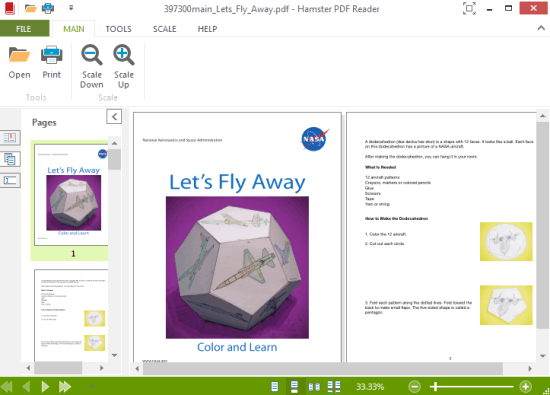Go to the first page arrow
The height and width of the screenshot is (395, 550).
(7, 387)
